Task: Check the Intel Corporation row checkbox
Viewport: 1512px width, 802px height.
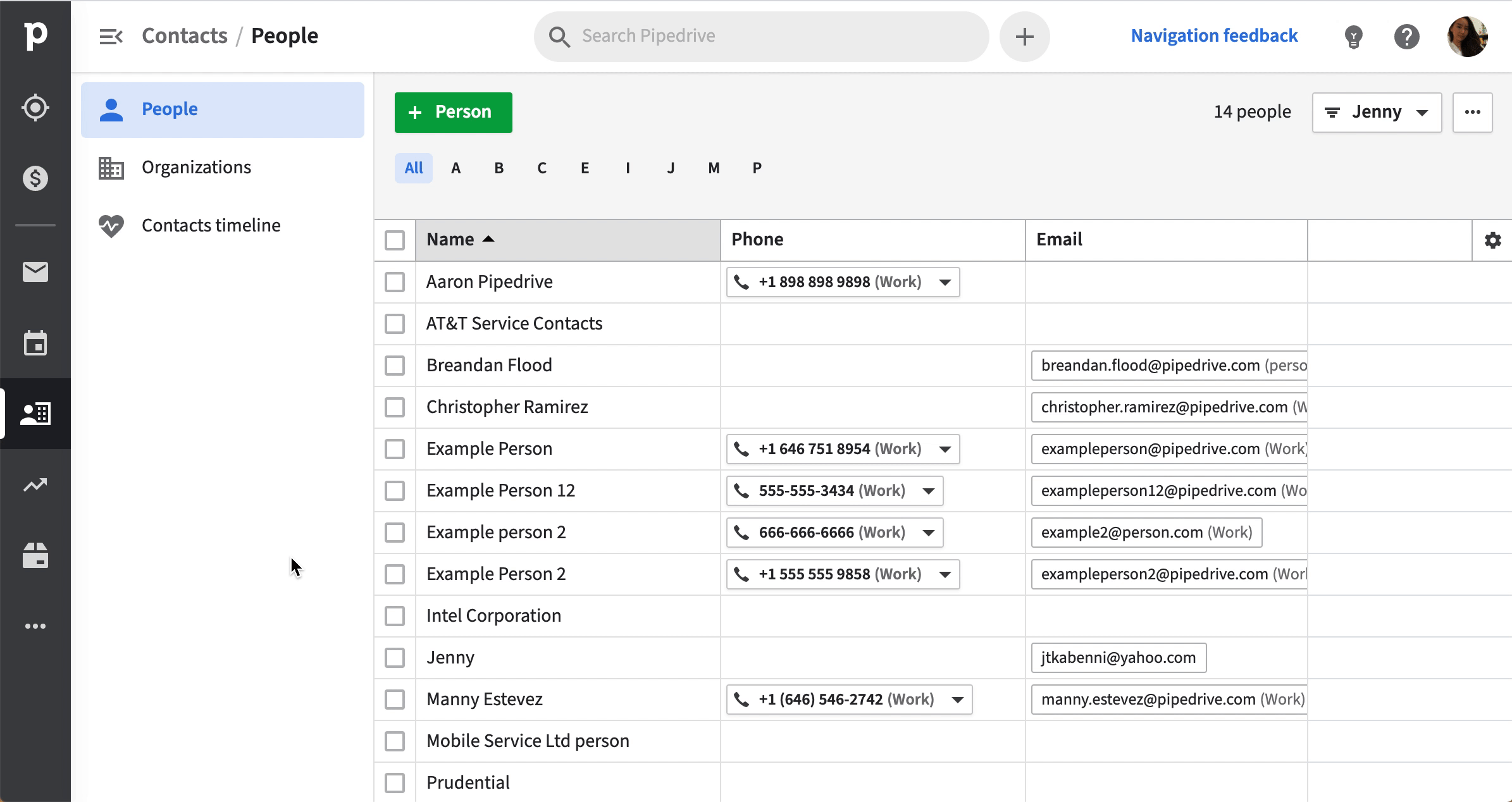Action: tap(395, 616)
